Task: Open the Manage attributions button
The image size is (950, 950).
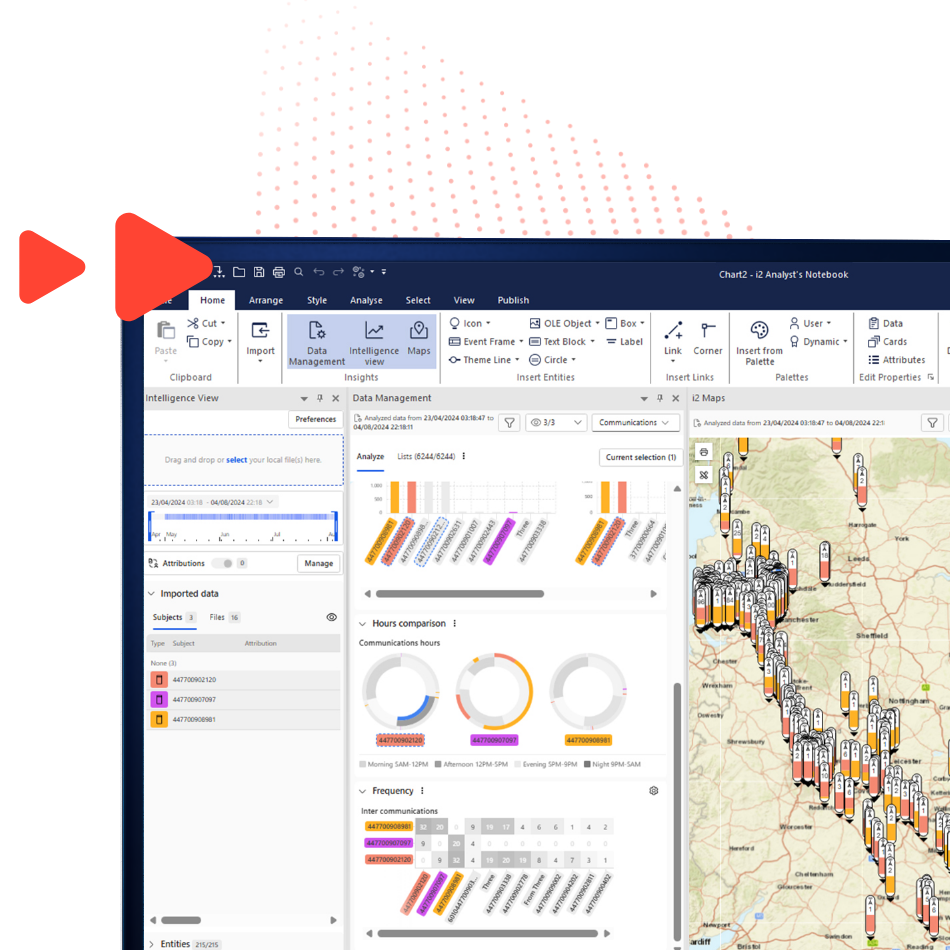Action: 318,563
